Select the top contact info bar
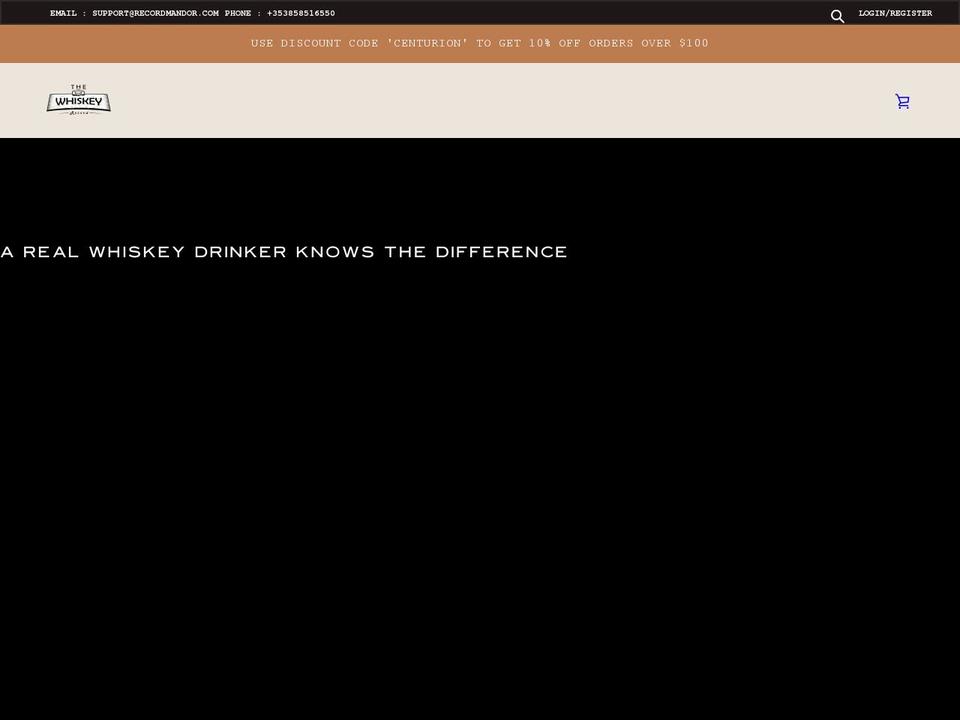This screenshot has height=720, width=960. [x=480, y=13]
